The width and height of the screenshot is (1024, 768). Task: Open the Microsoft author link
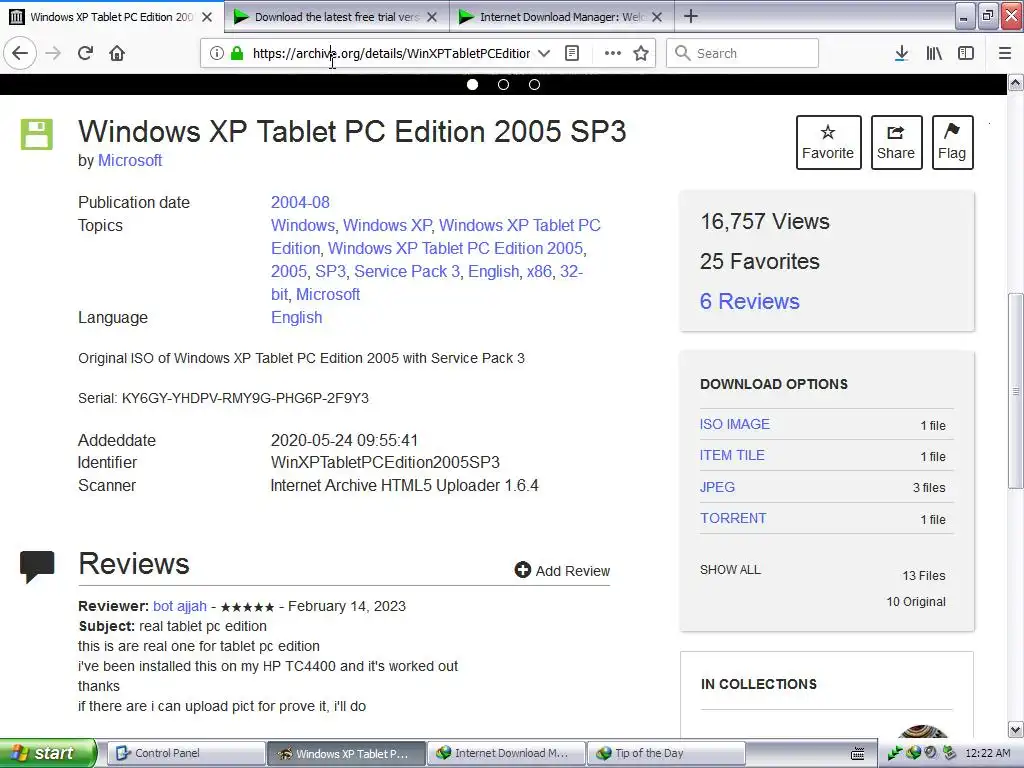[x=130, y=161]
